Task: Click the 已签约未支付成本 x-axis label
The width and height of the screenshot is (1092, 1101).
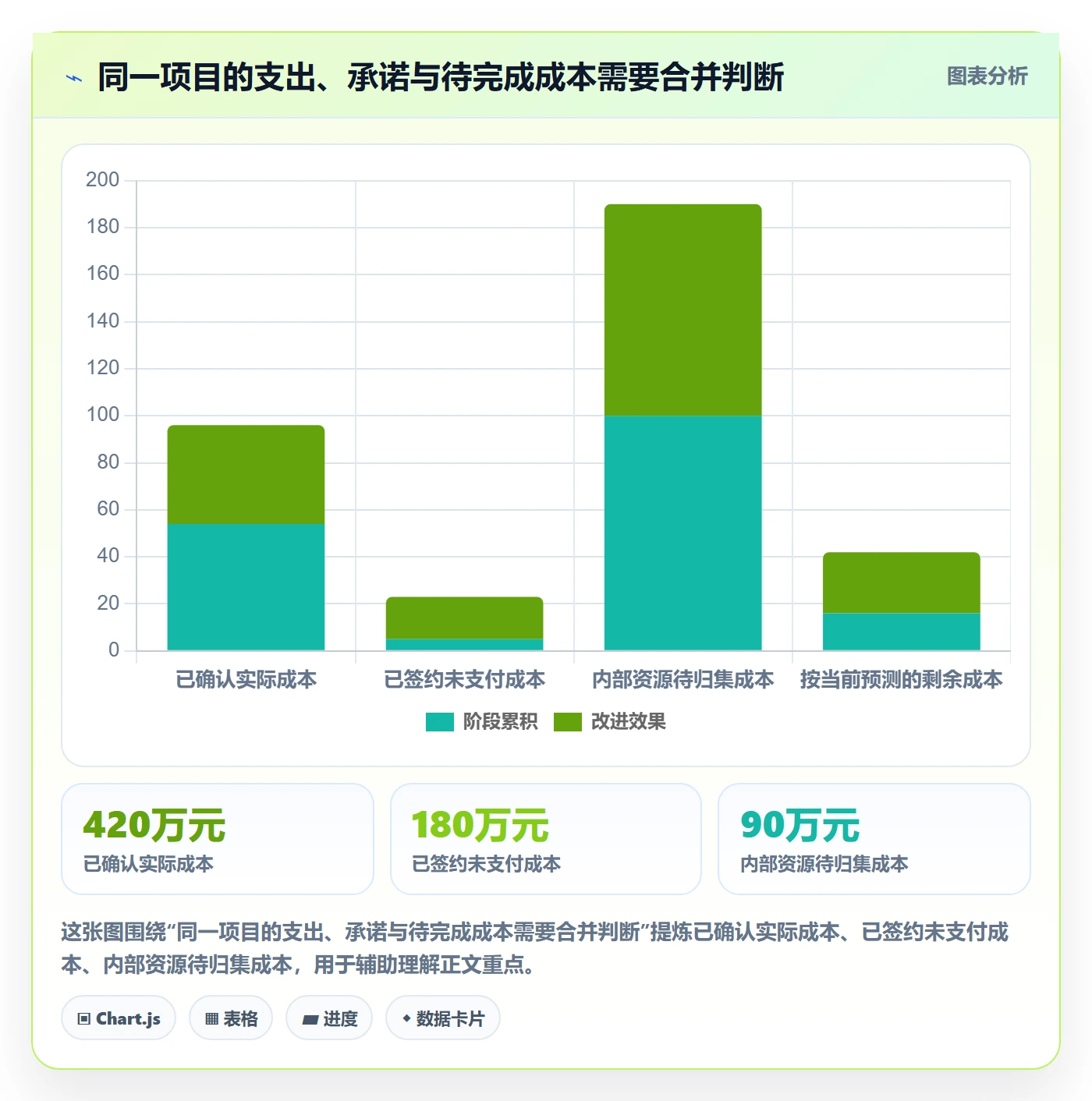Action: (464, 680)
